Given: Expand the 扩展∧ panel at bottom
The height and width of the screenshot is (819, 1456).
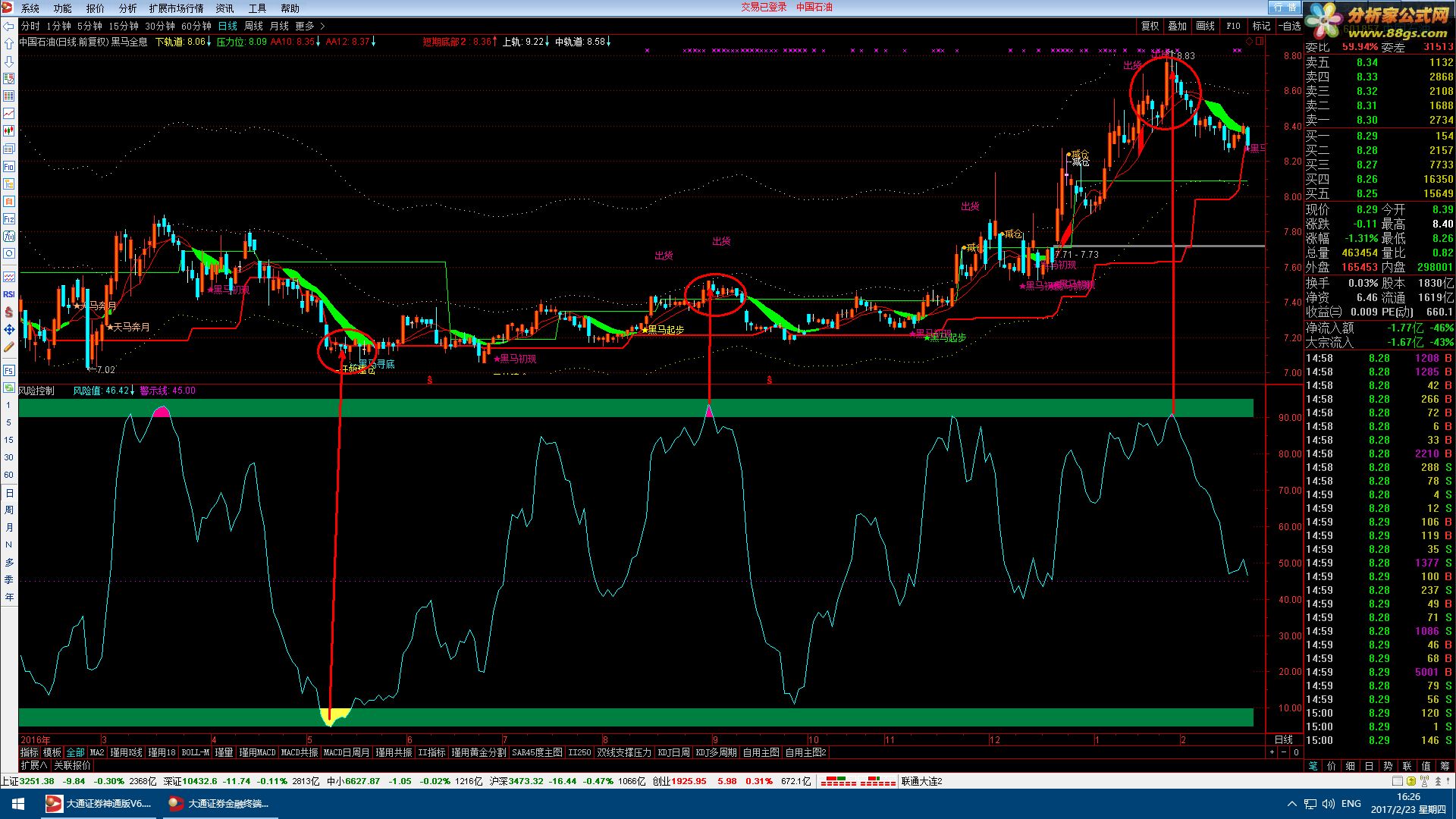Looking at the screenshot, I should click(x=33, y=765).
